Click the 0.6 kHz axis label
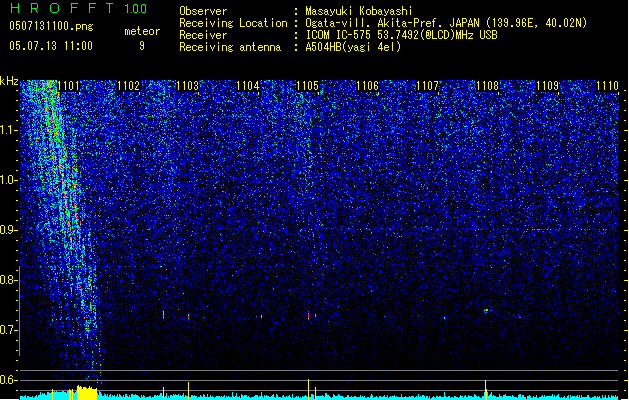The image size is (629, 400). pos(9,380)
